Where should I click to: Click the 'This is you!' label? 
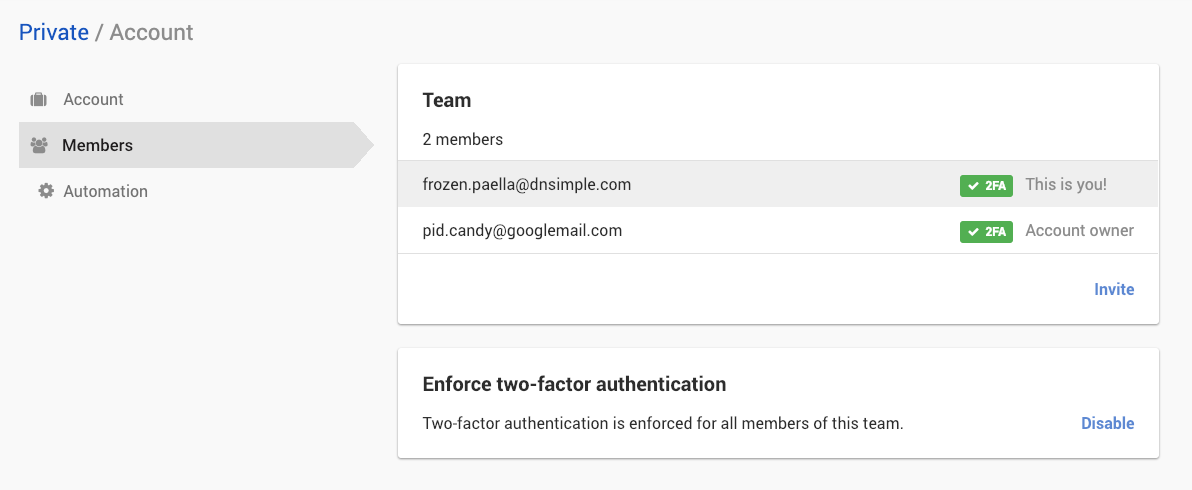1066,185
